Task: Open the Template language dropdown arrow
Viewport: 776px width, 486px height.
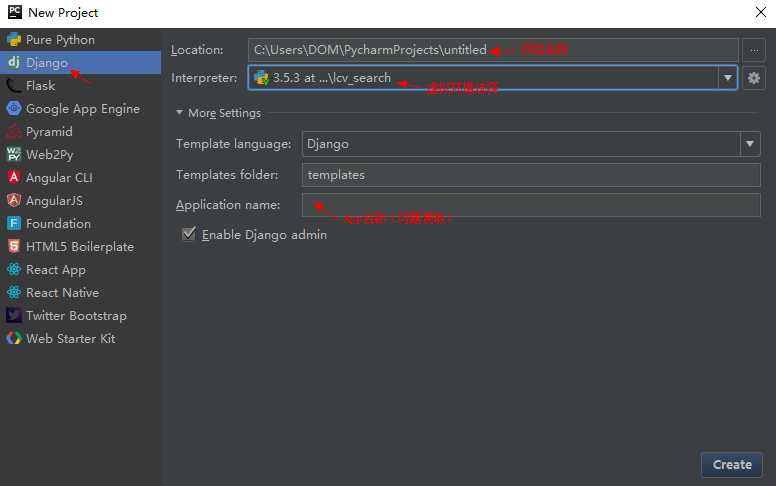Action: coord(750,144)
